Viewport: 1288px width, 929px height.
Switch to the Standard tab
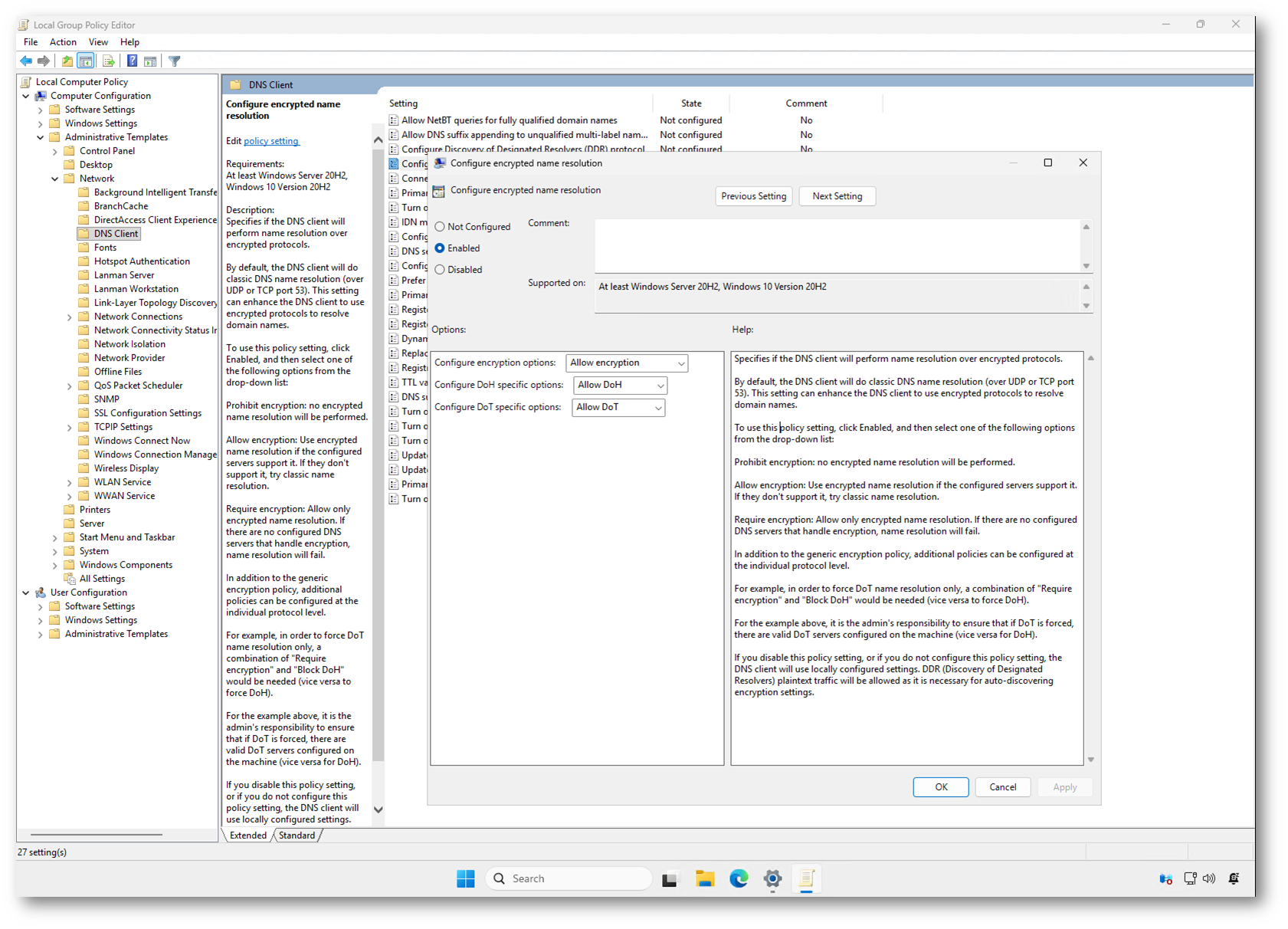pos(297,835)
